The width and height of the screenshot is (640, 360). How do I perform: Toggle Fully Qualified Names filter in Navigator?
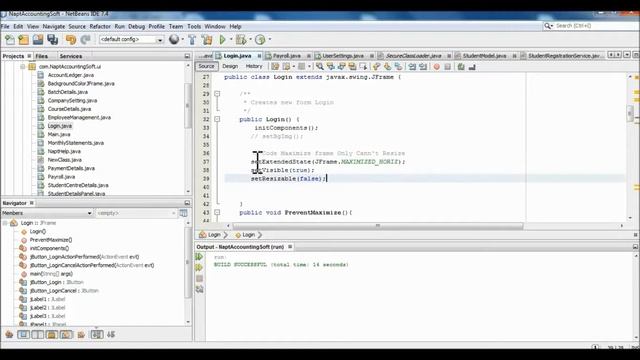pyautogui.click(x=81, y=335)
